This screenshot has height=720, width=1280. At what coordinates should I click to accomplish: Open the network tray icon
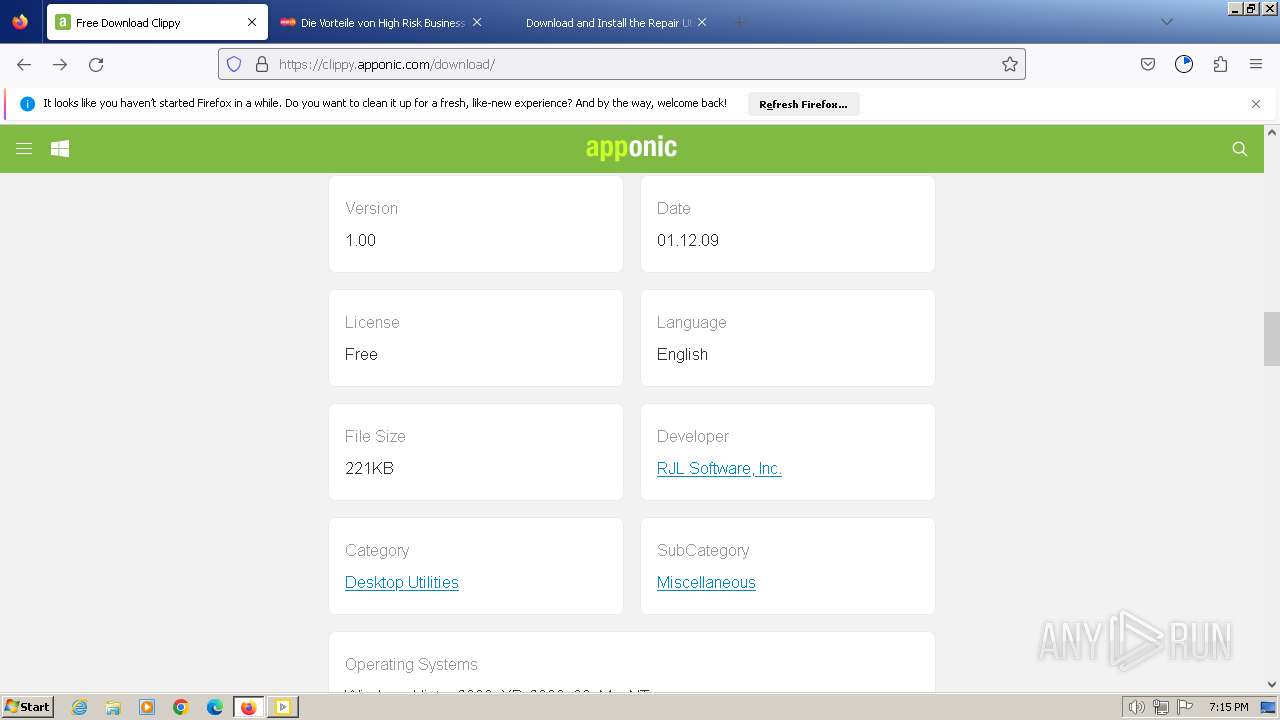[1160, 707]
